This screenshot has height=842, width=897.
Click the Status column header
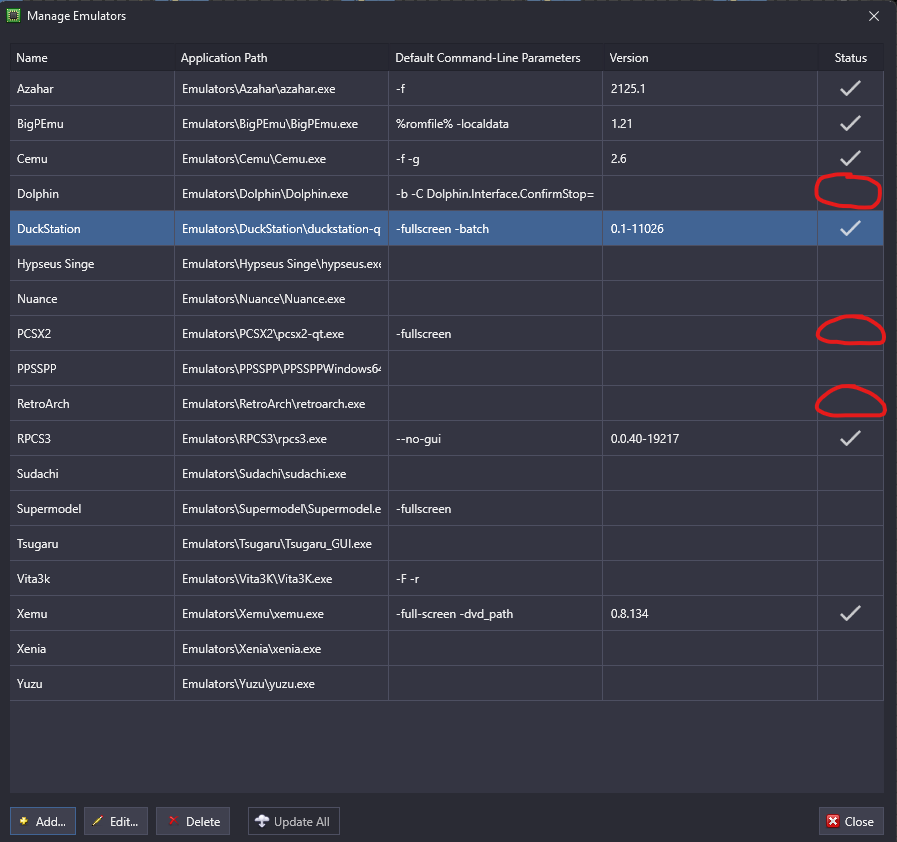point(850,58)
